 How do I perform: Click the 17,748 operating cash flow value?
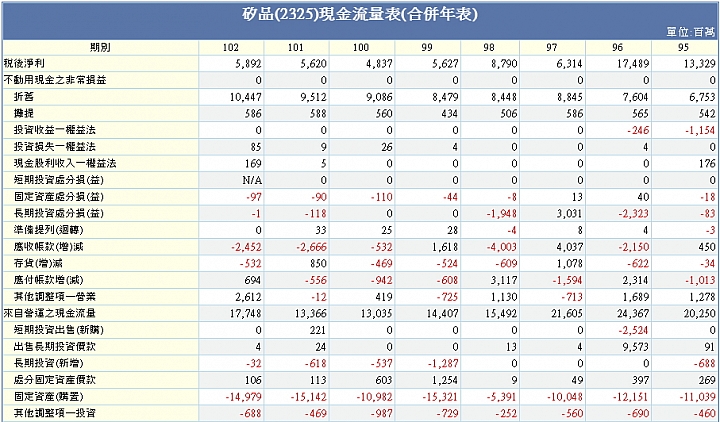pyautogui.click(x=246, y=314)
